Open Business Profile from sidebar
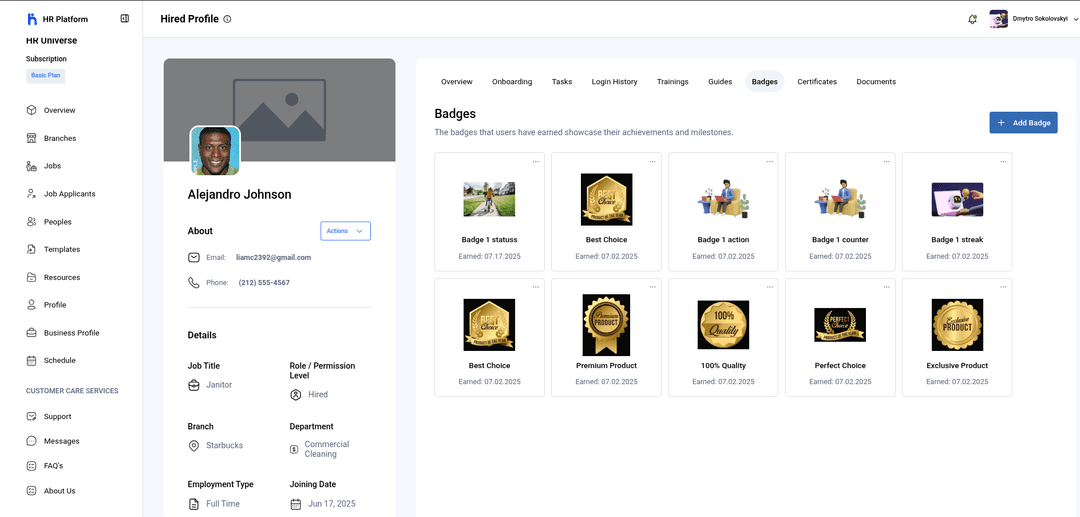The height and width of the screenshot is (517, 1080). pos(71,333)
